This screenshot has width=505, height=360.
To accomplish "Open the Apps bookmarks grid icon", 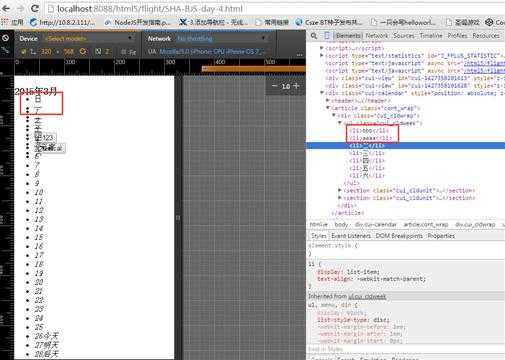I will (4, 22).
